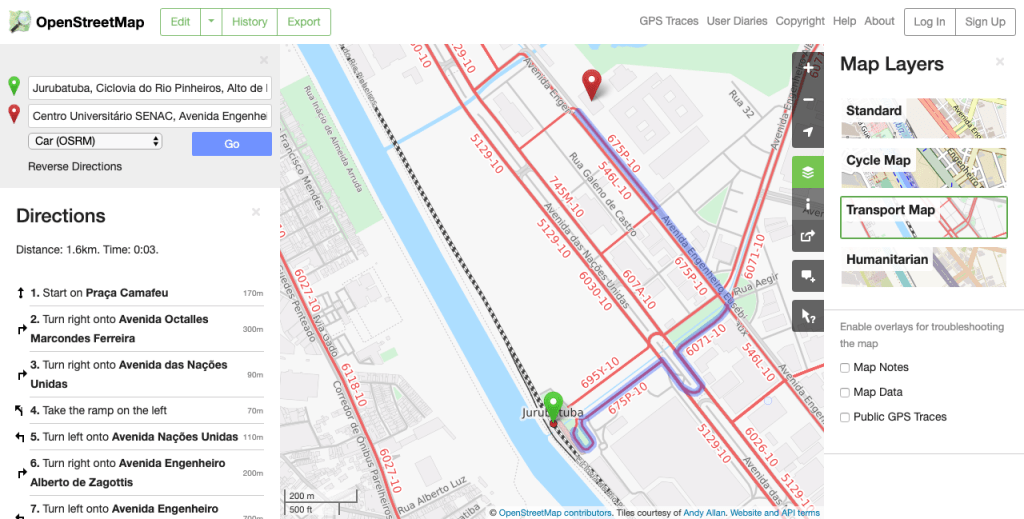Click the destination input field
Image resolution: width=1024 pixels, height=519 pixels.
click(150, 116)
